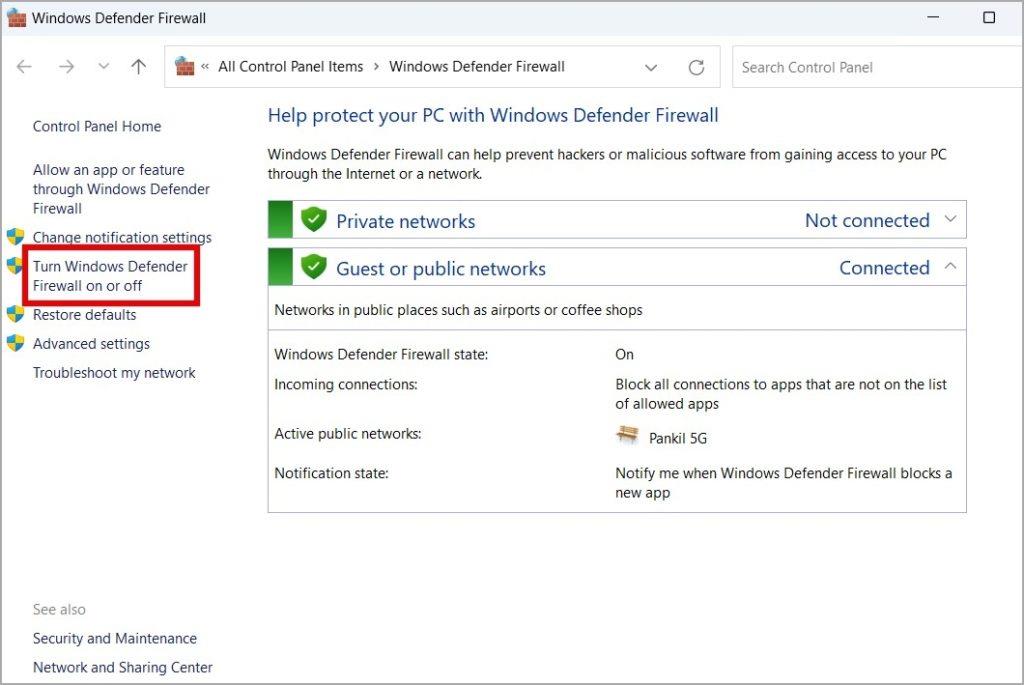Refresh the Windows Defender Firewall page
The height and width of the screenshot is (685, 1024).
click(x=696, y=67)
